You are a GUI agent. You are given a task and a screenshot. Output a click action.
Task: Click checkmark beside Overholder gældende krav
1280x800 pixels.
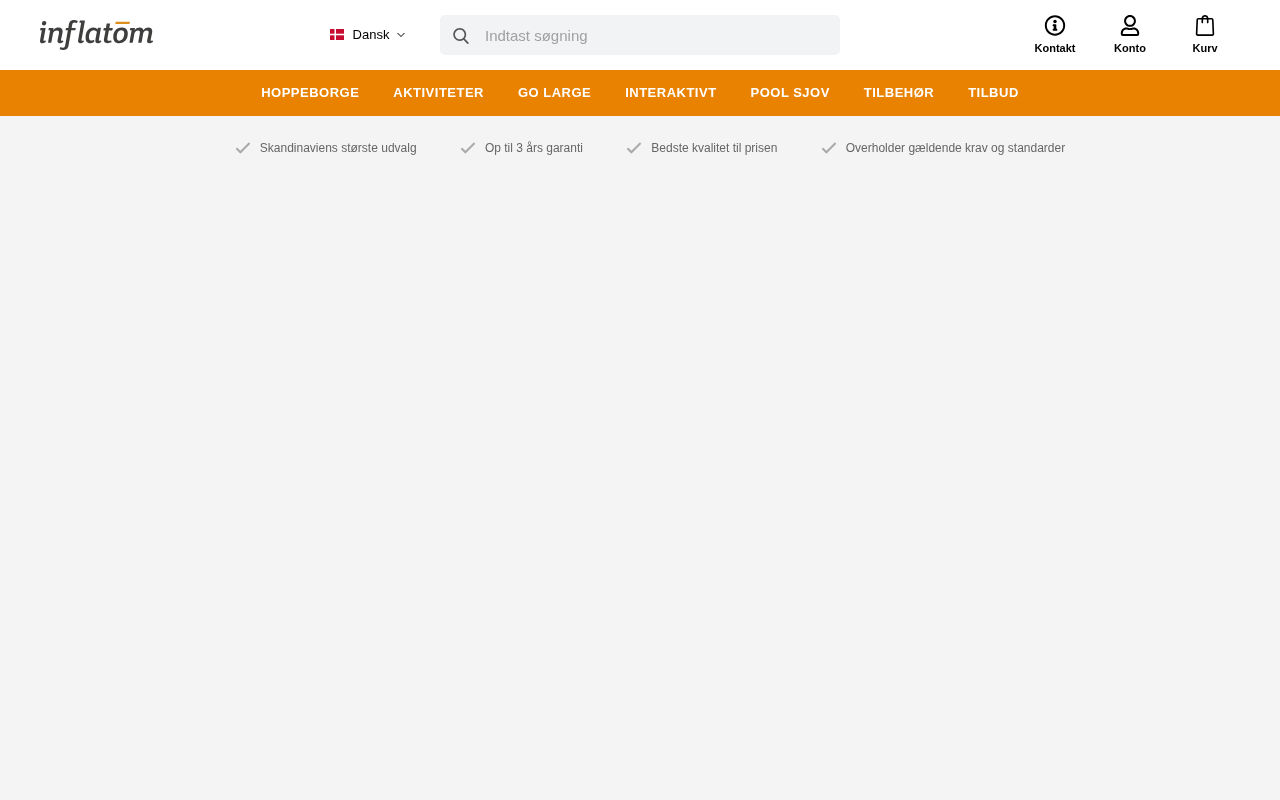pos(829,148)
